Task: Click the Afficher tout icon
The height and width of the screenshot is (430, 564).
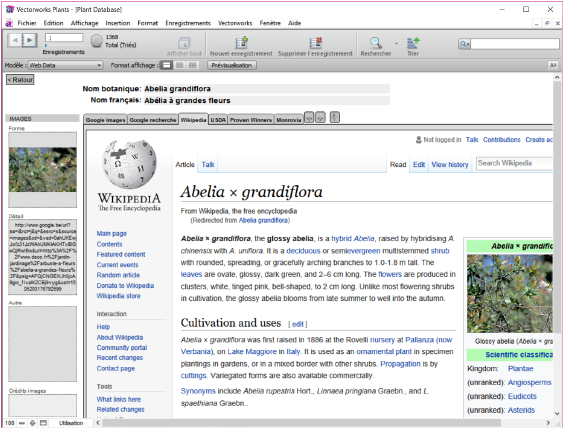Action: 184,43
